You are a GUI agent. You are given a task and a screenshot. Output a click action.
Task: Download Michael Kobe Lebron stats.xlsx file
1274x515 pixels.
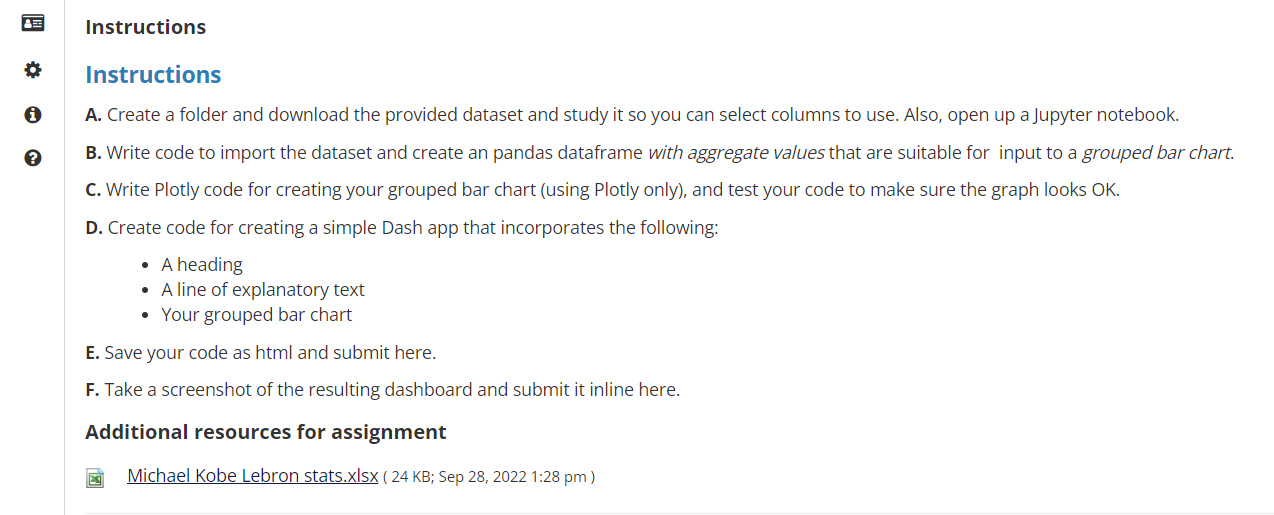pos(252,476)
